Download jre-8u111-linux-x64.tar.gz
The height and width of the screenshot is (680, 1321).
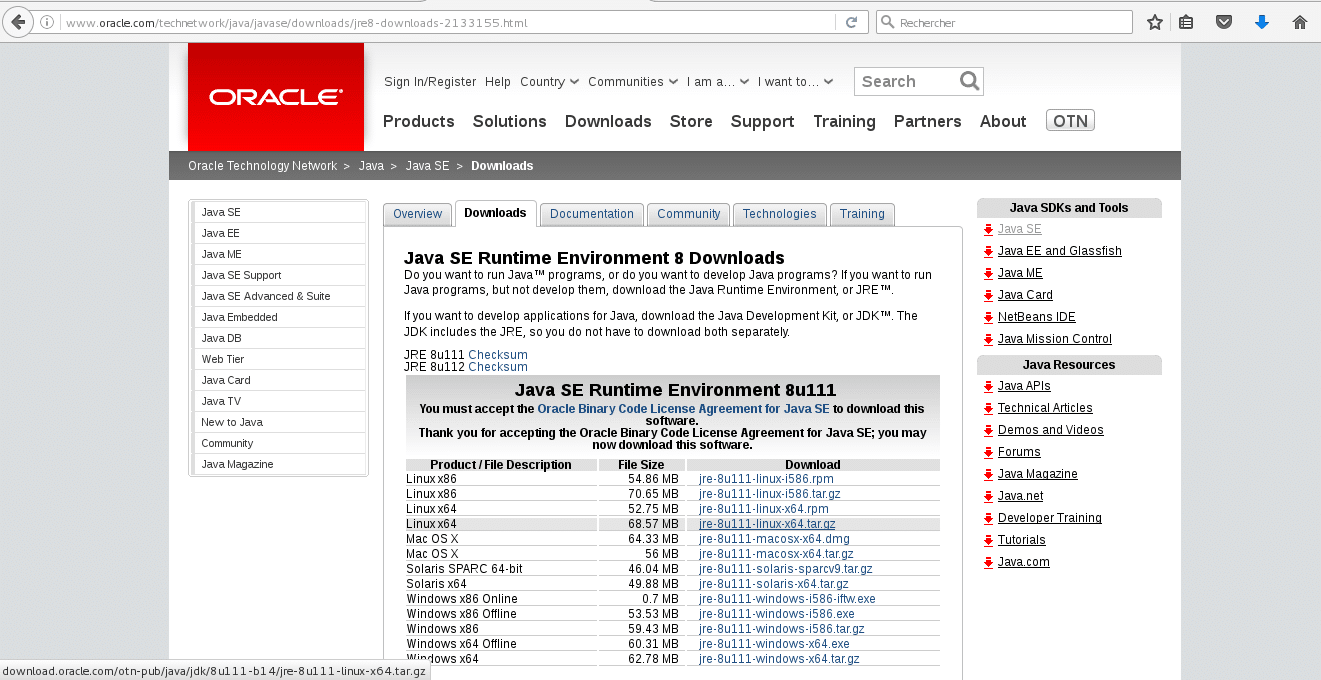(x=767, y=524)
